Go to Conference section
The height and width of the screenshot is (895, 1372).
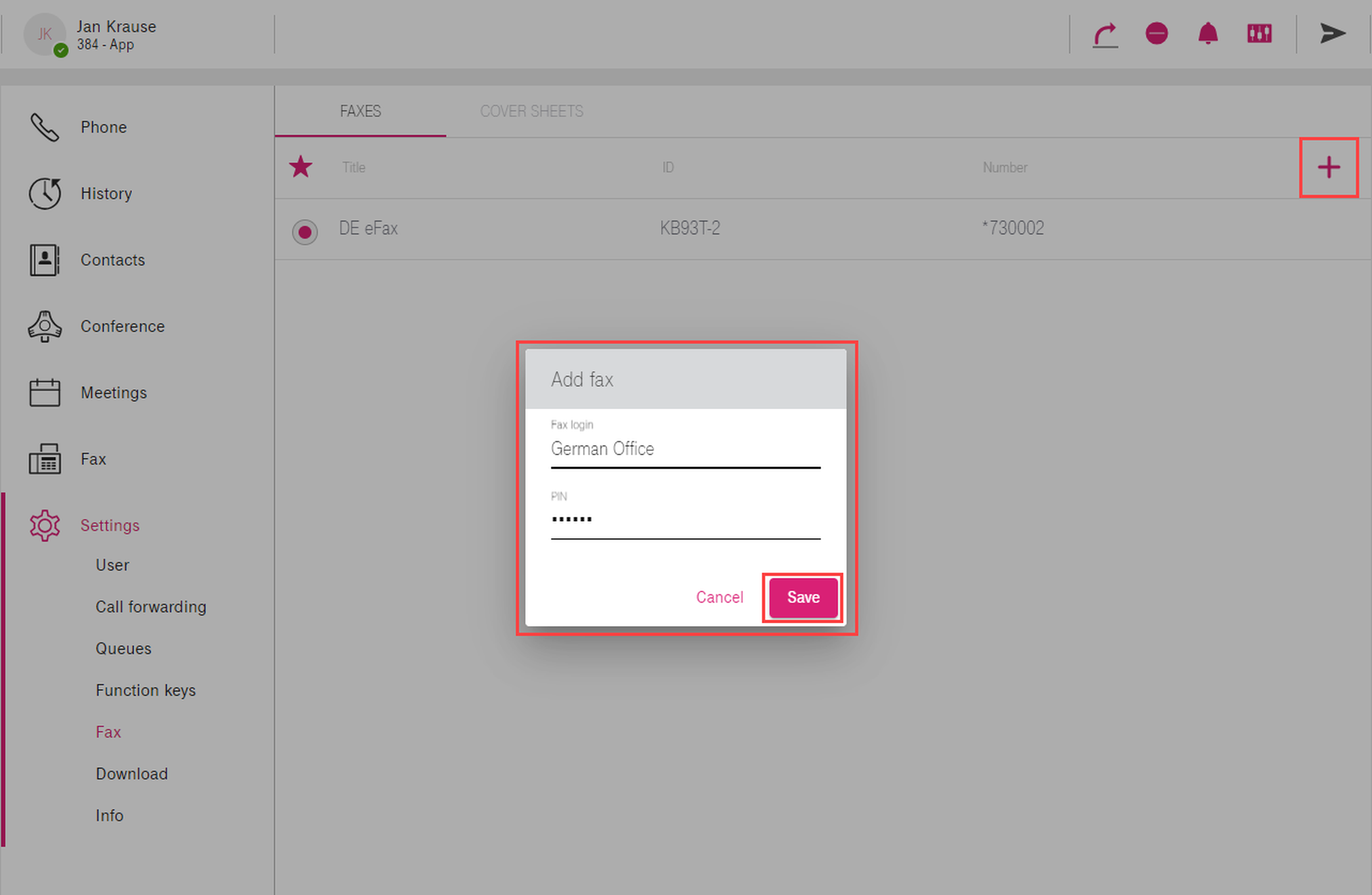pos(122,326)
